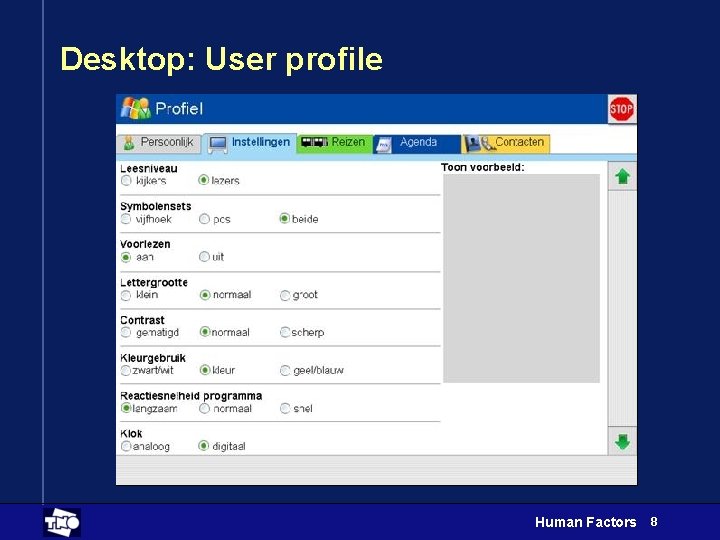Viewport: 720px width, 540px height.
Task: Open the Contacten tab
Action: 506,143
